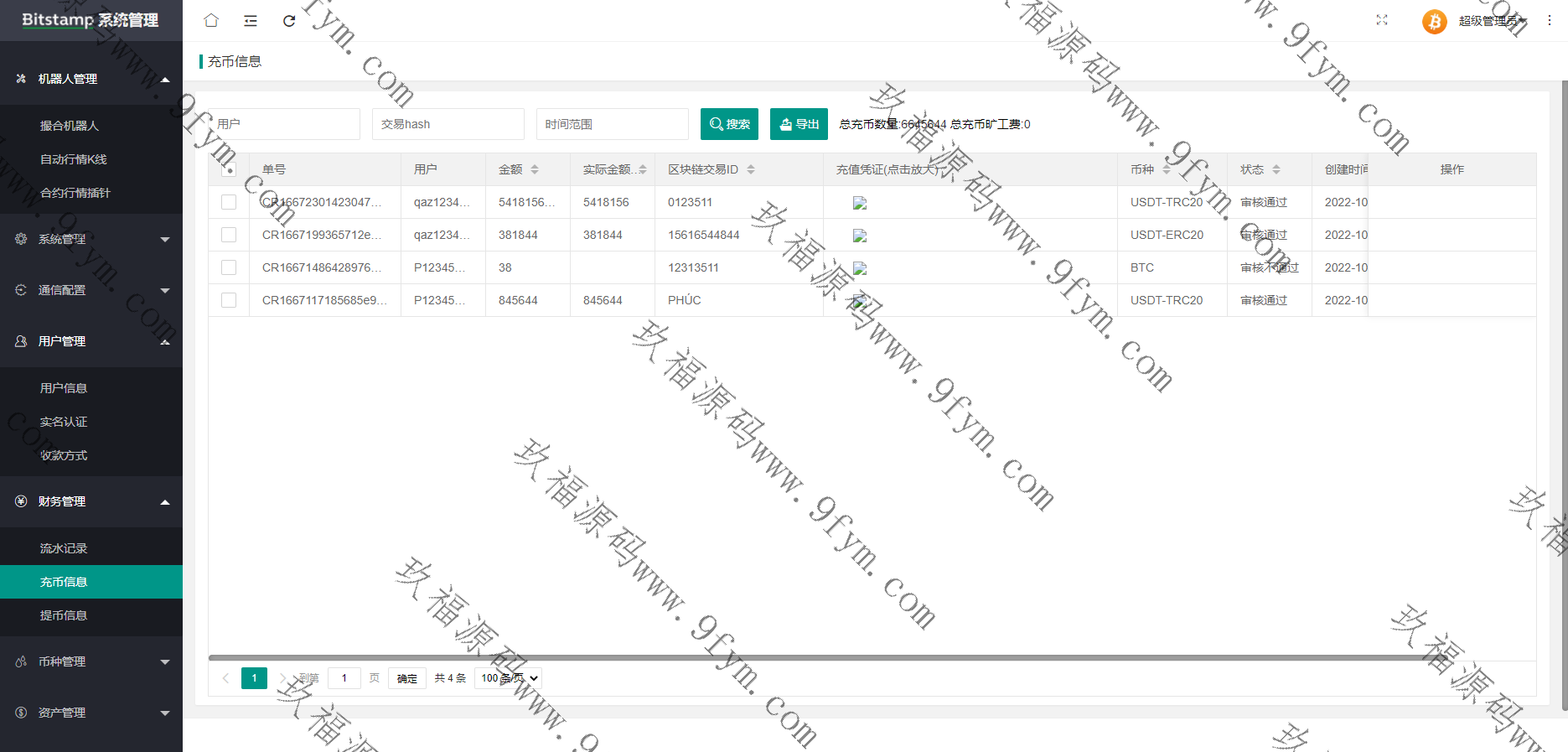
Task: Sort by 金额 column sort arrows
Action: (x=535, y=169)
